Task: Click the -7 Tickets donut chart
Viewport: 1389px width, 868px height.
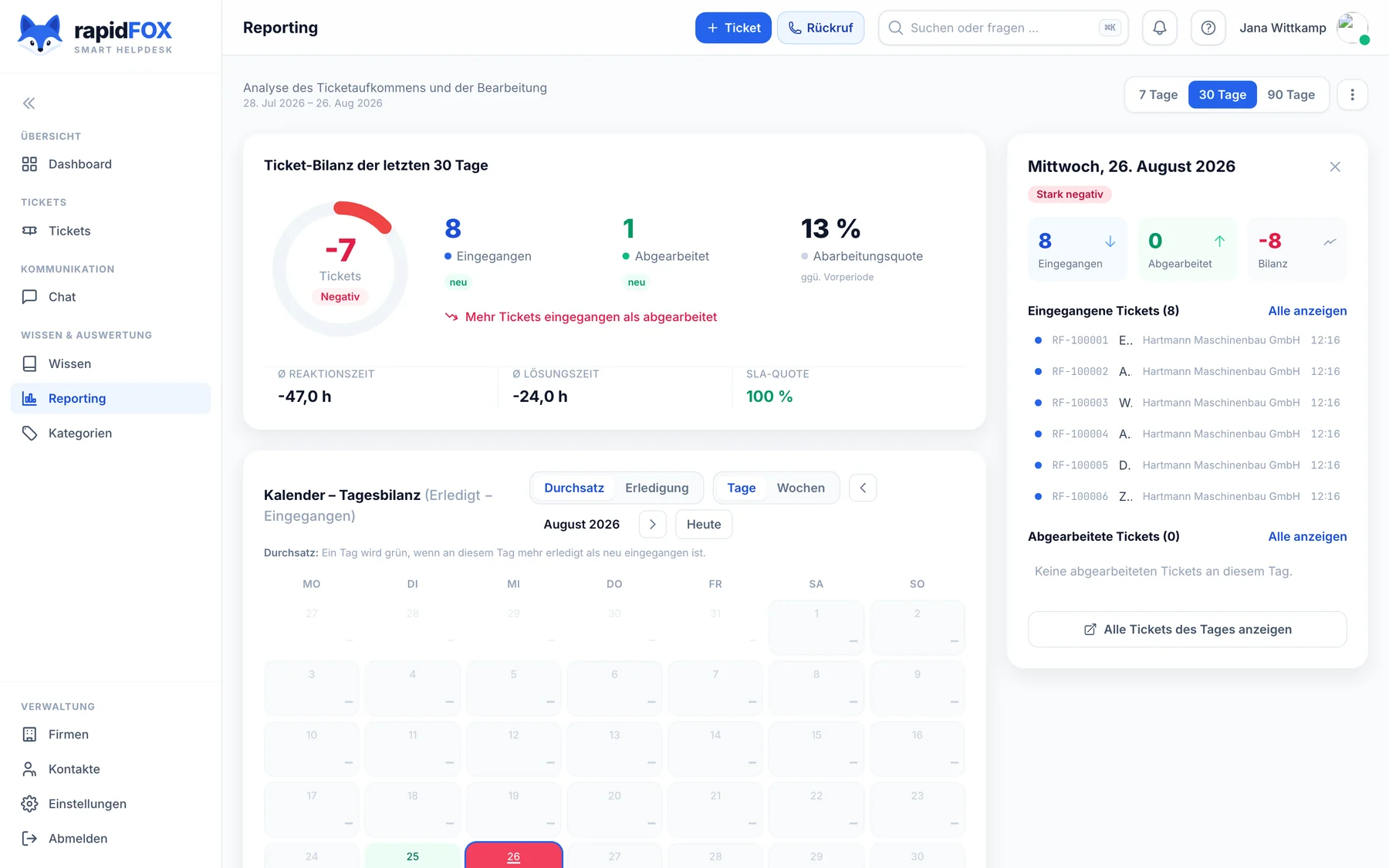Action: click(x=340, y=269)
